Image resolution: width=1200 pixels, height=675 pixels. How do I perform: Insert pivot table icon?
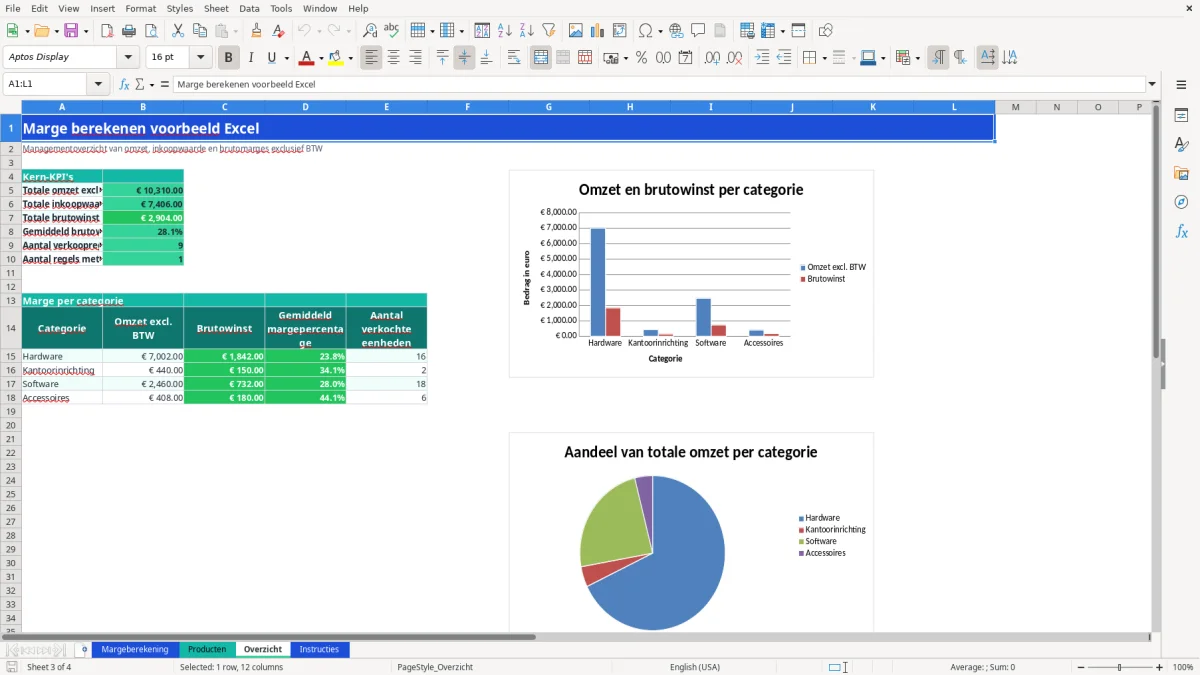tap(620, 31)
